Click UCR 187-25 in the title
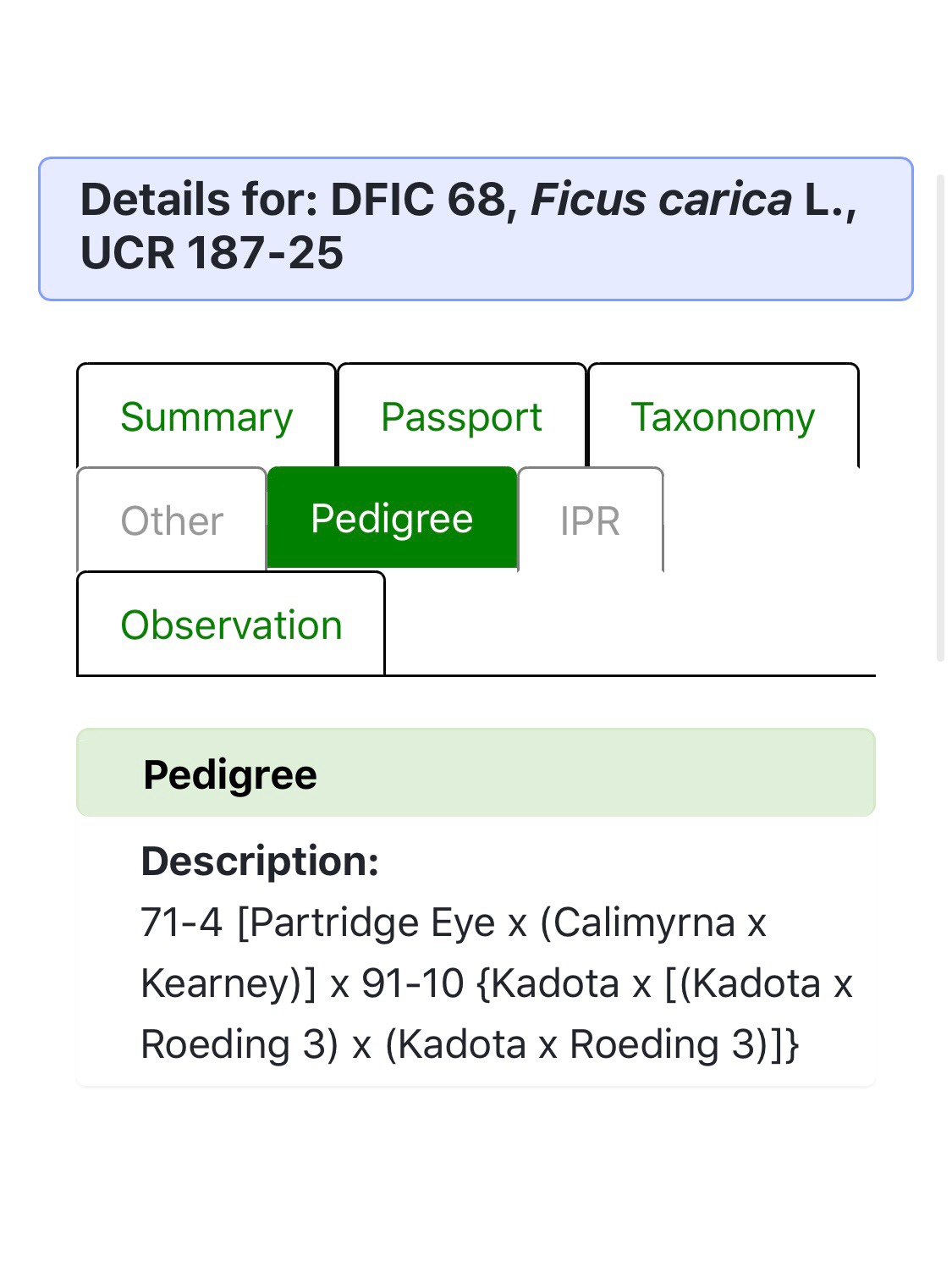Screen dimensions: 952x1283 pyautogui.click(x=212, y=253)
